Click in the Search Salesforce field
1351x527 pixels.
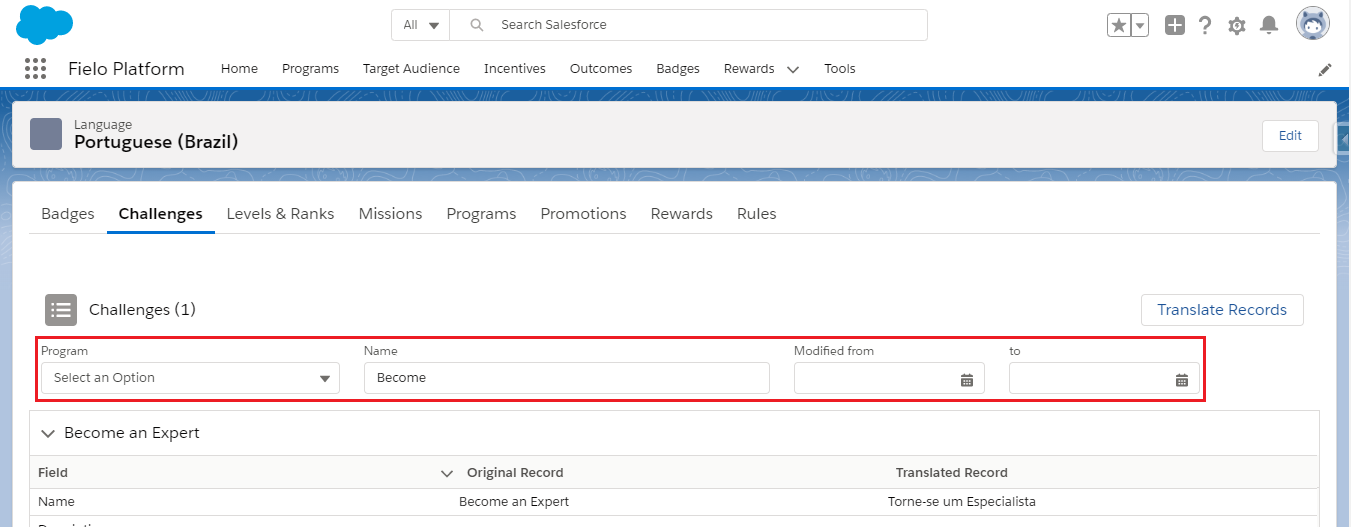pyautogui.click(x=689, y=25)
